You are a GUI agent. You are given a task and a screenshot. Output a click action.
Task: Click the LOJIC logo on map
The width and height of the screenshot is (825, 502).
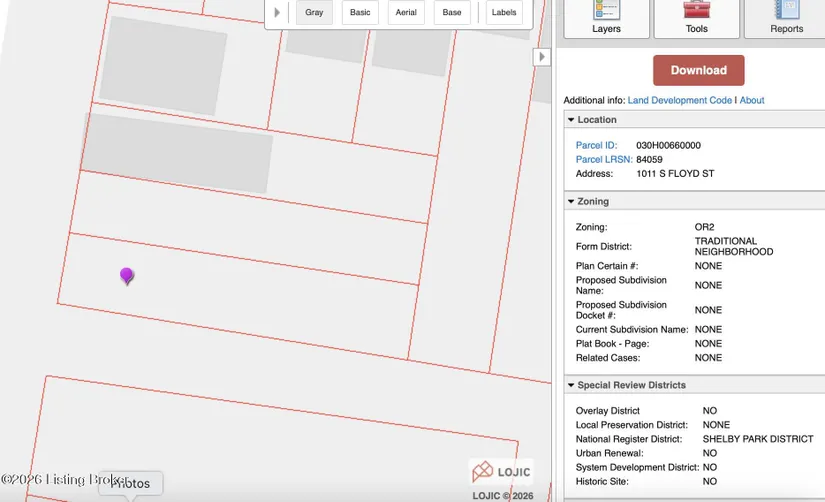coord(501,472)
